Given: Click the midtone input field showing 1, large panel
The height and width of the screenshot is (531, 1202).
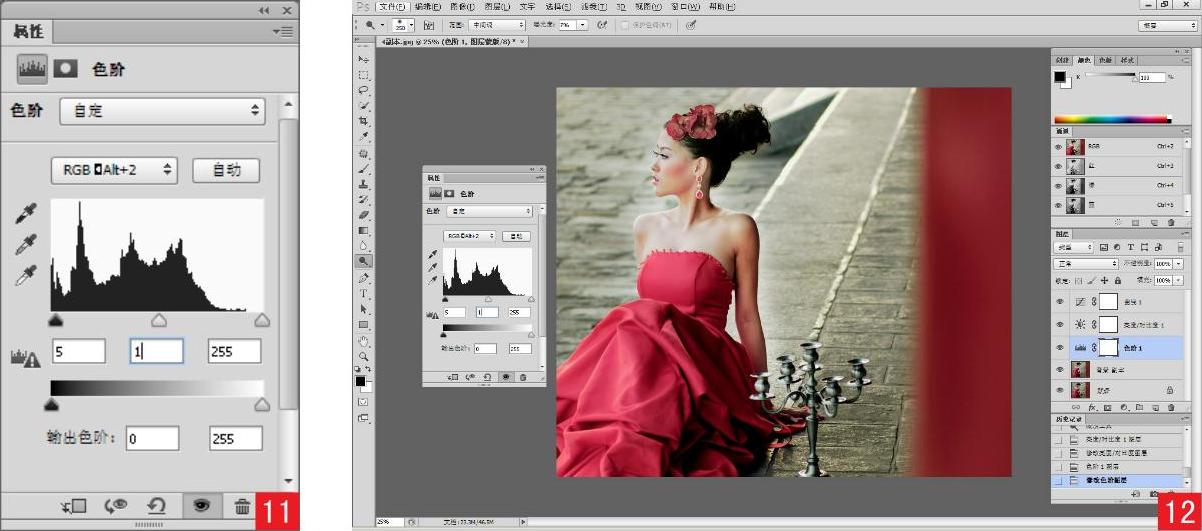Looking at the screenshot, I should pos(157,351).
